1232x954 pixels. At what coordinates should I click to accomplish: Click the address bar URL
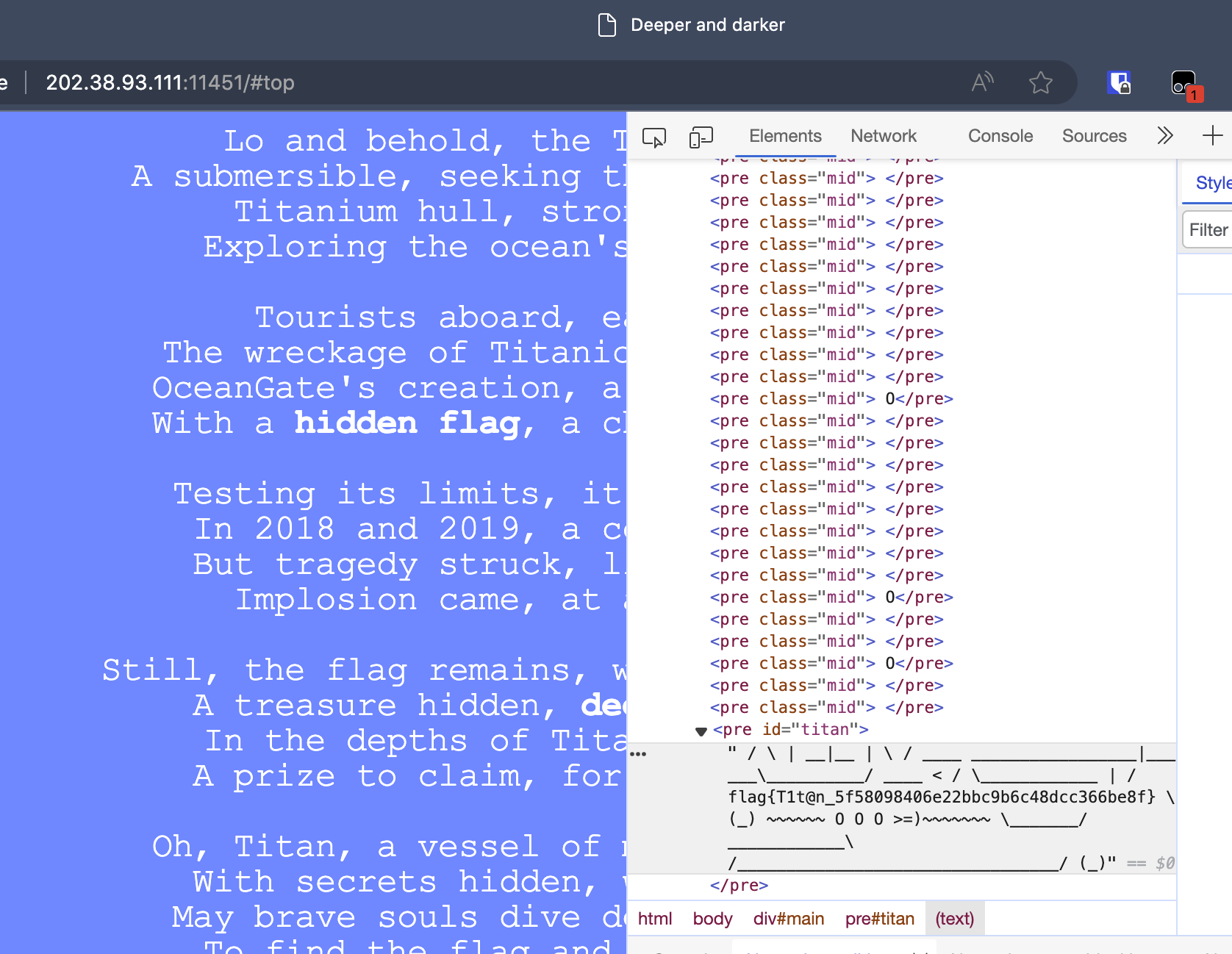(171, 82)
